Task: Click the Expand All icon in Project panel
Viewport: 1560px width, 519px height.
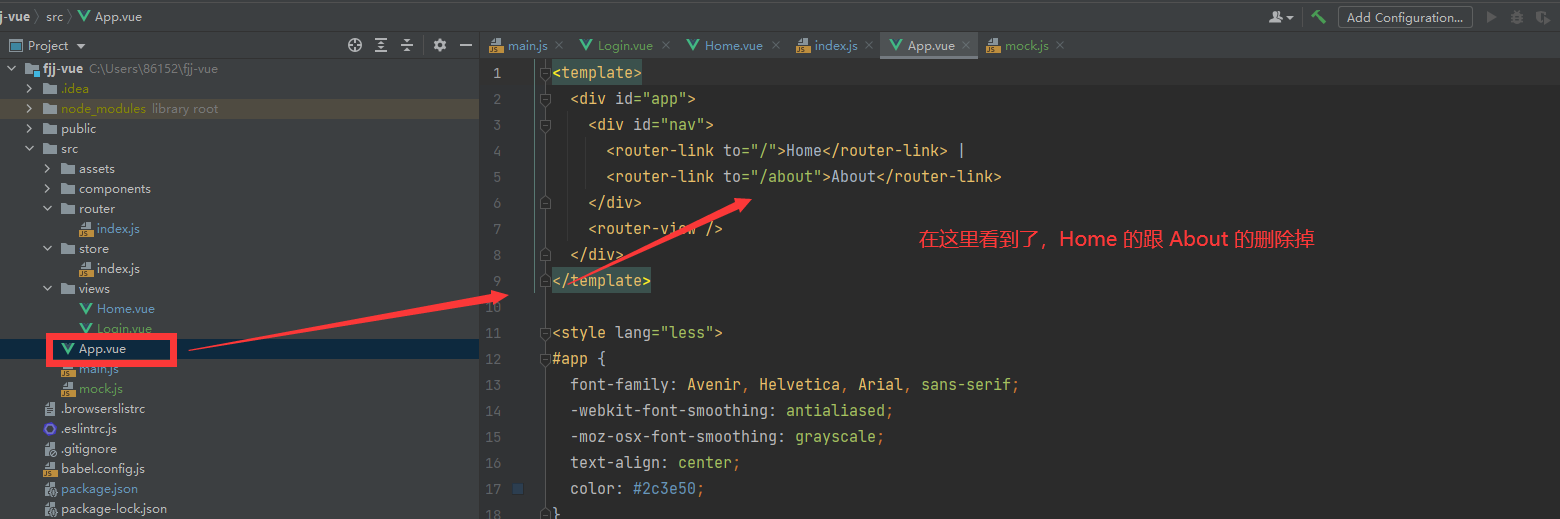Action: [x=381, y=45]
